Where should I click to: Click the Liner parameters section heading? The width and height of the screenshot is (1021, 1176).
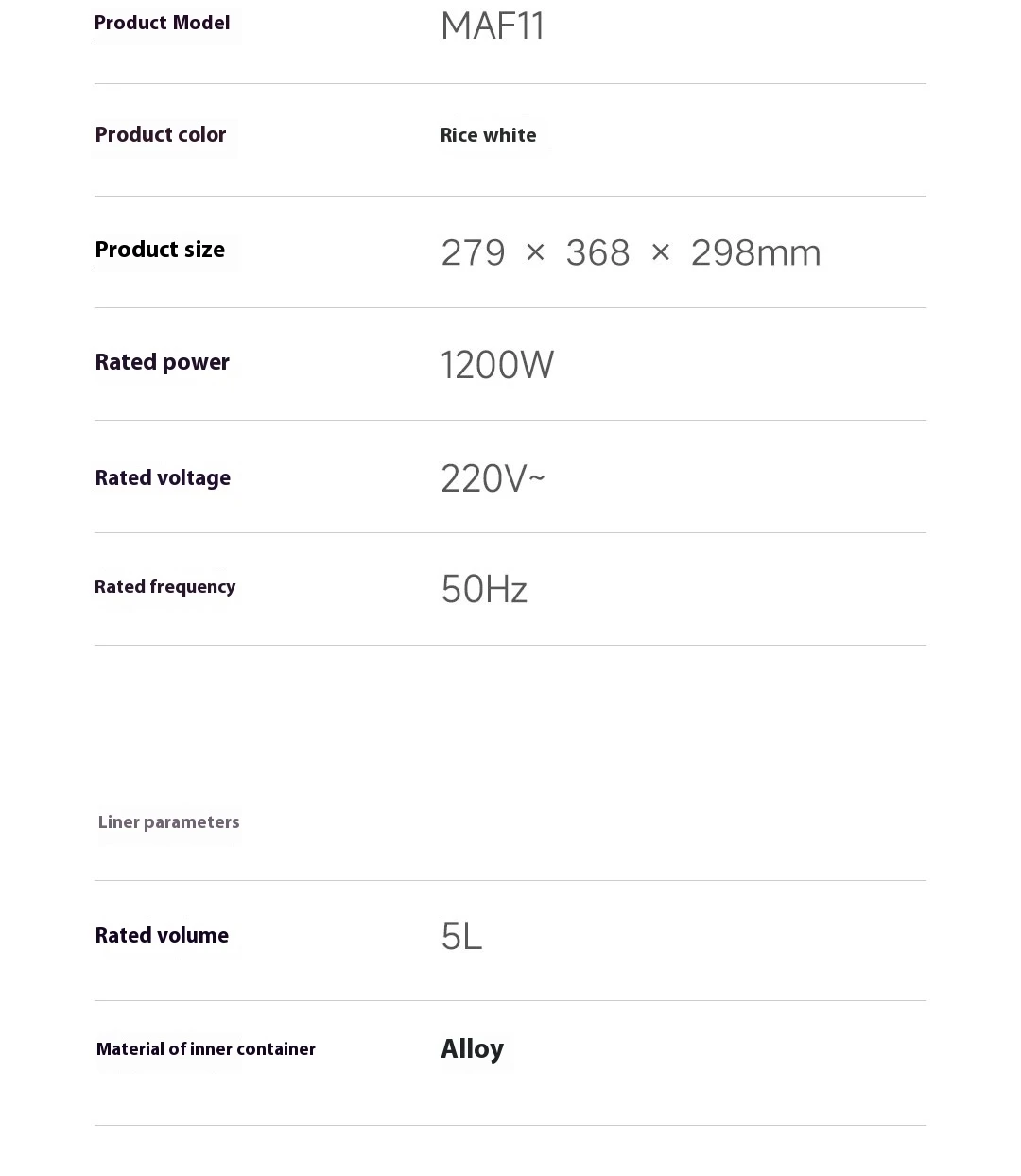click(168, 822)
